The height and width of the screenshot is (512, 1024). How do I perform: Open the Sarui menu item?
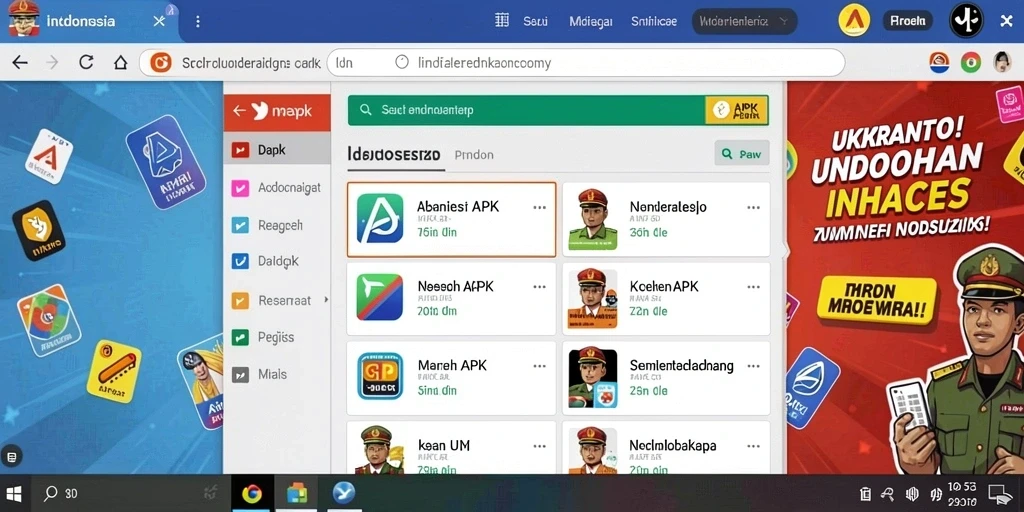click(x=535, y=21)
